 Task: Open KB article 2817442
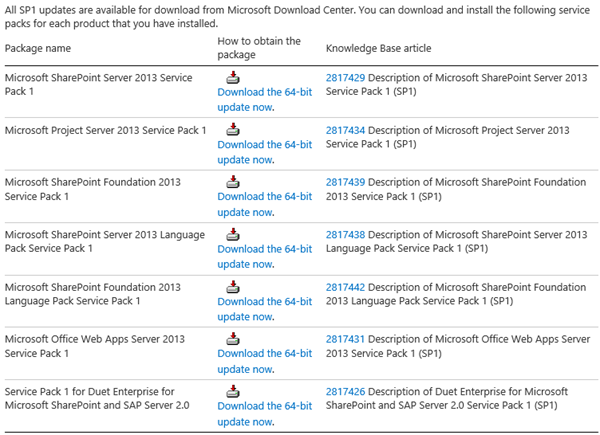click(x=345, y=287)
